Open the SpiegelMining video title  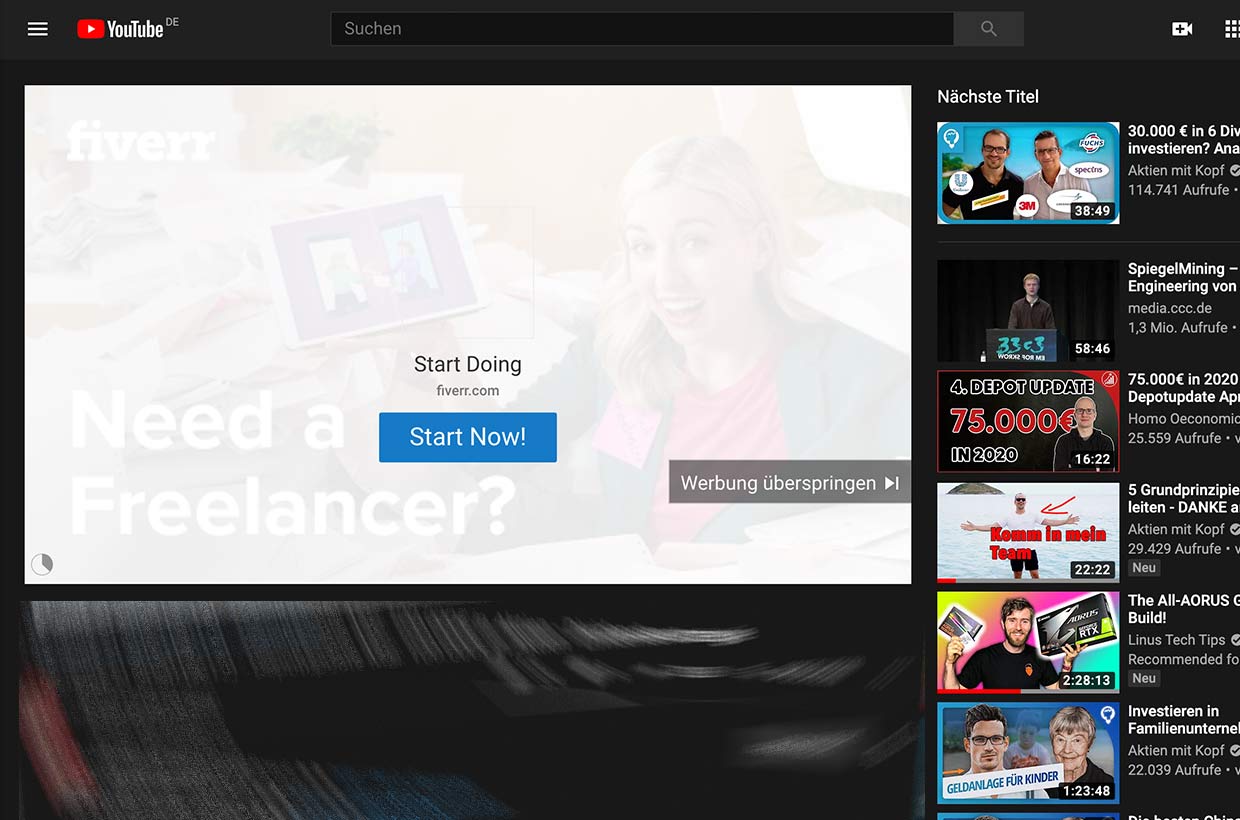(x=1184, y=278)
